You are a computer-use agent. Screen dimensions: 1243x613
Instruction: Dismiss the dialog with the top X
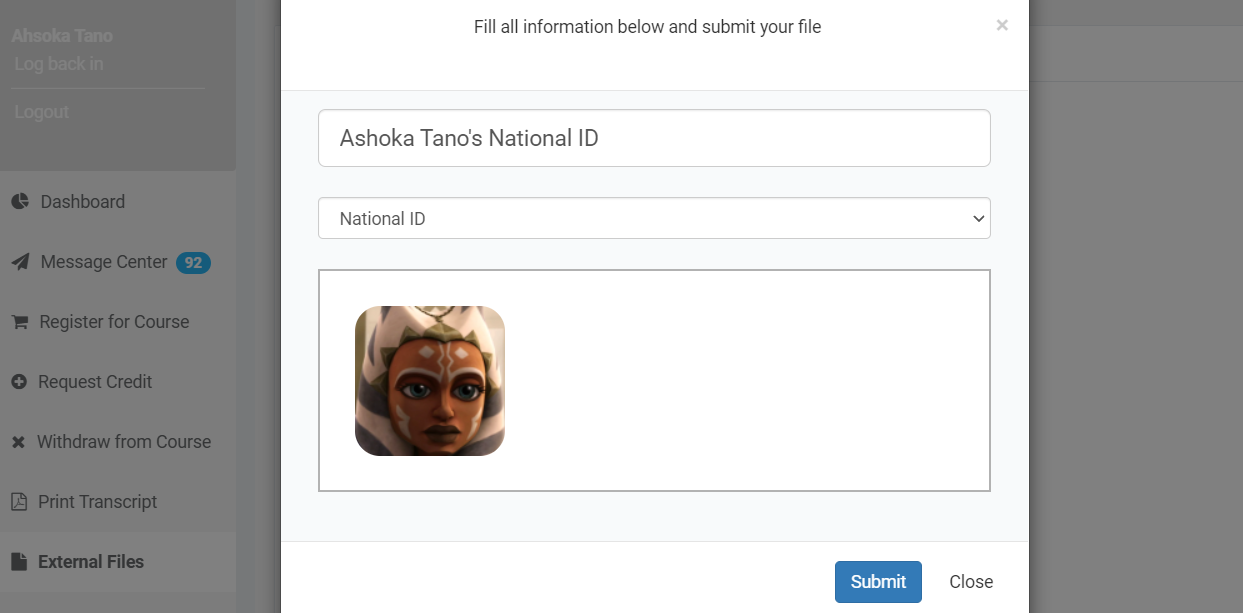tap(1002, 25)
